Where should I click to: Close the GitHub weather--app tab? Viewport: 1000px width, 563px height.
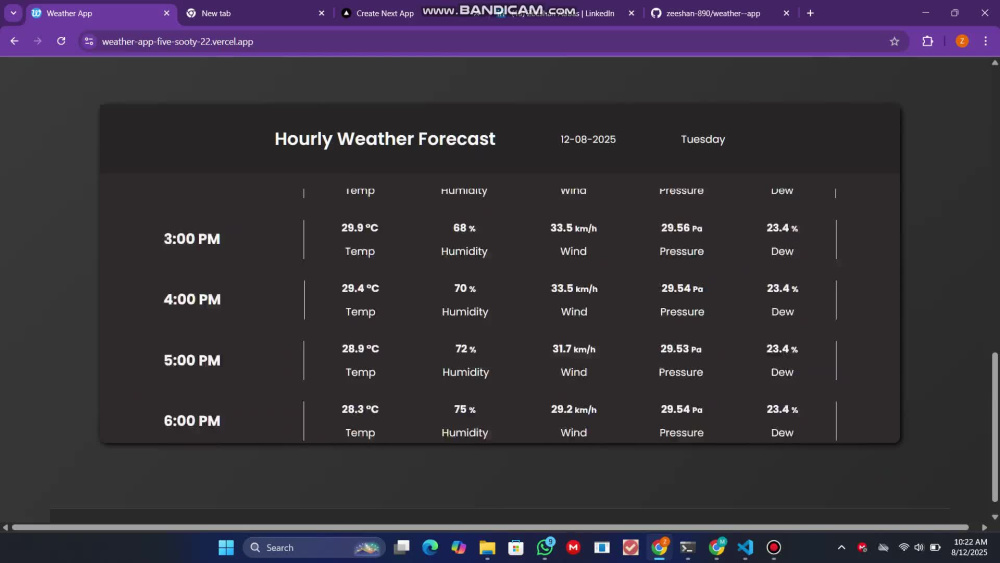click(786, 13)
